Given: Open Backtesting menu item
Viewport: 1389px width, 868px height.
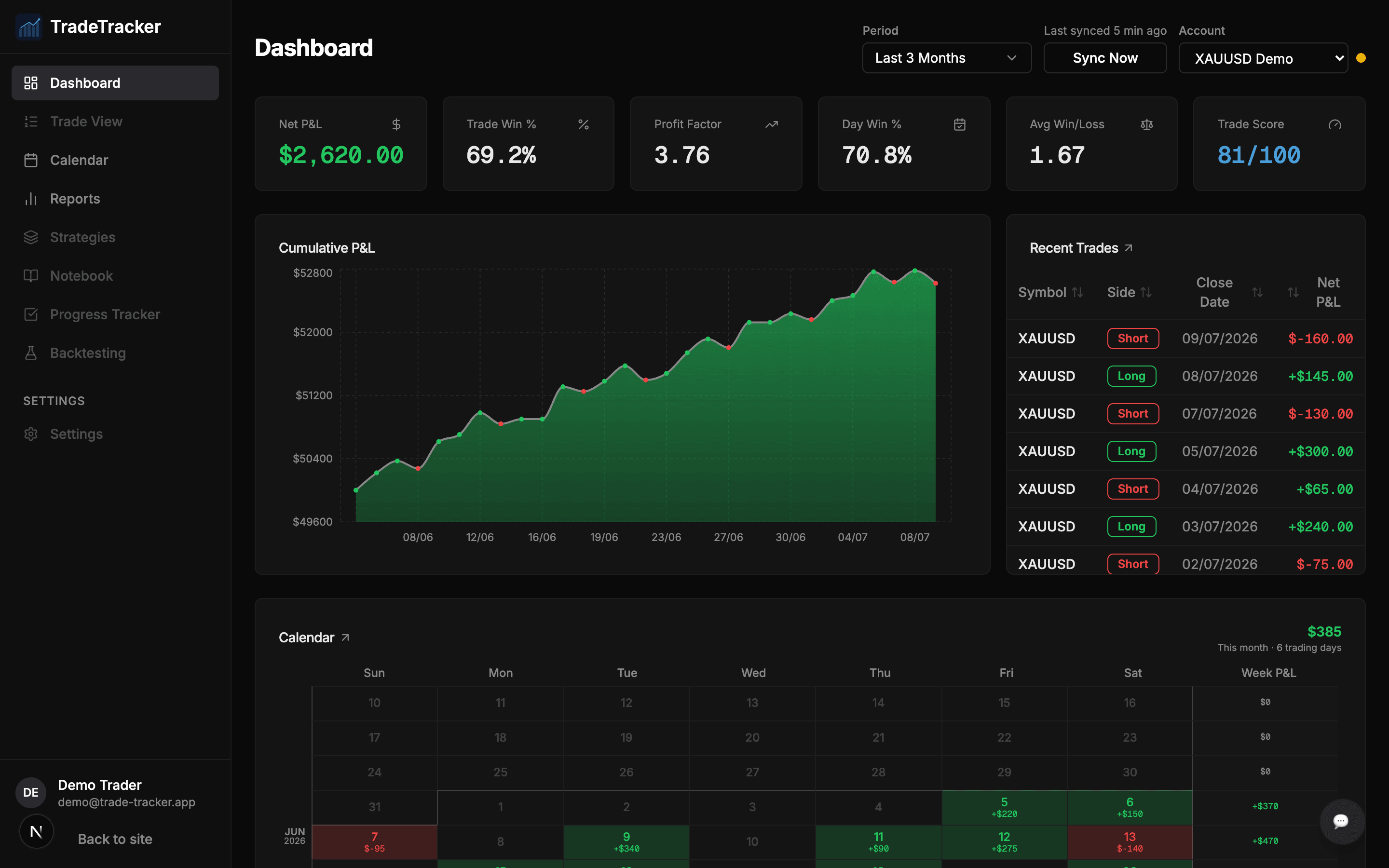Looking at the screenshot, I should coord(115,353).
